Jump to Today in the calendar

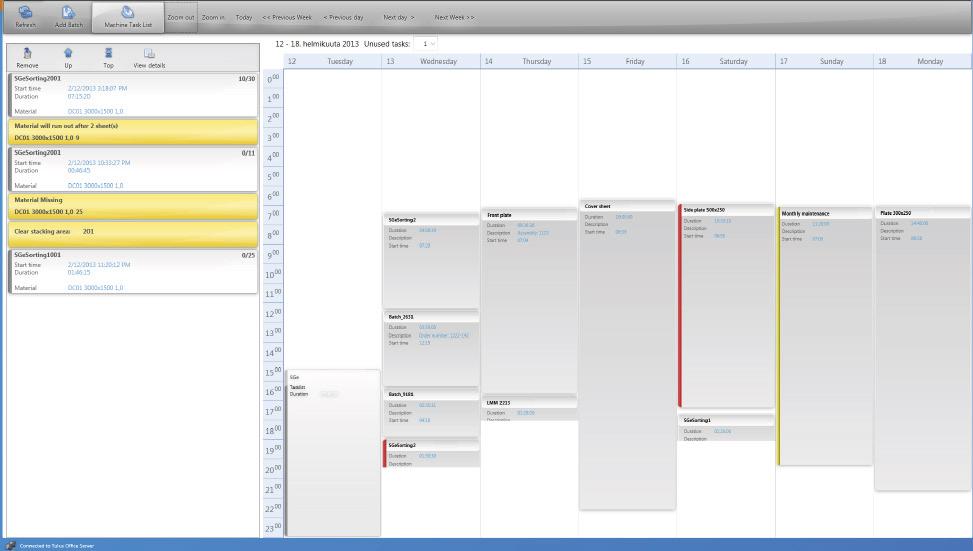point(244,18)
